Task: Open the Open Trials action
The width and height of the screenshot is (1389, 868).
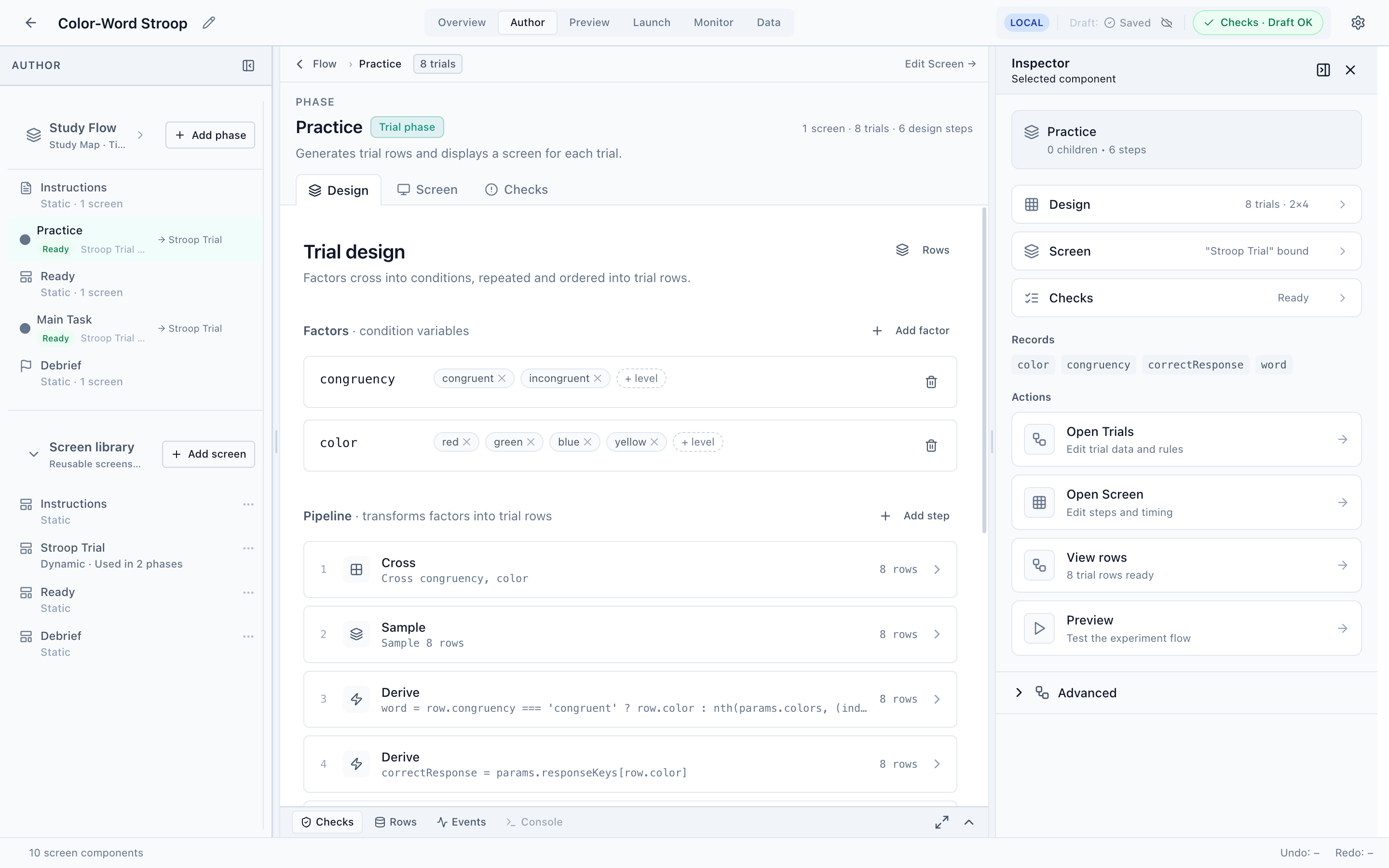Action: (x=1186, y=440)
